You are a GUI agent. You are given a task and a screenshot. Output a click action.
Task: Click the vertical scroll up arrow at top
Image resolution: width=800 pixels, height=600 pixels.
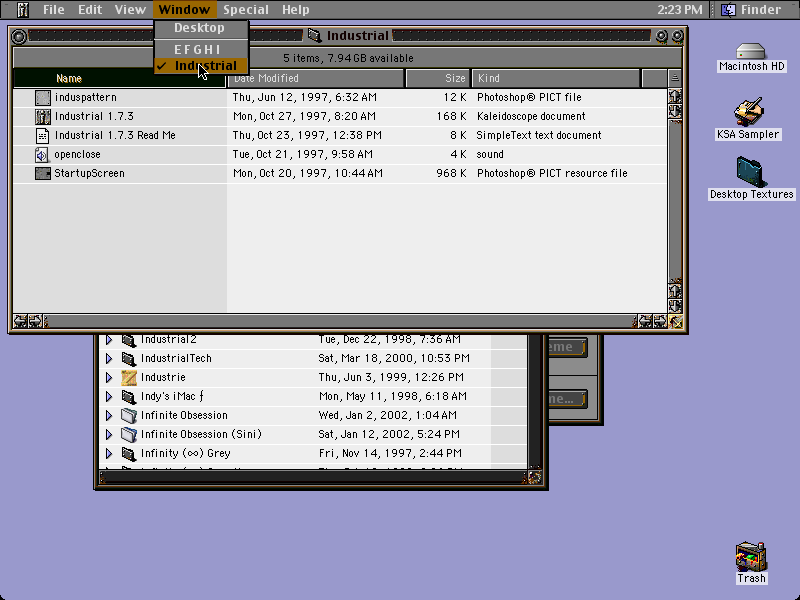point(674,95)
